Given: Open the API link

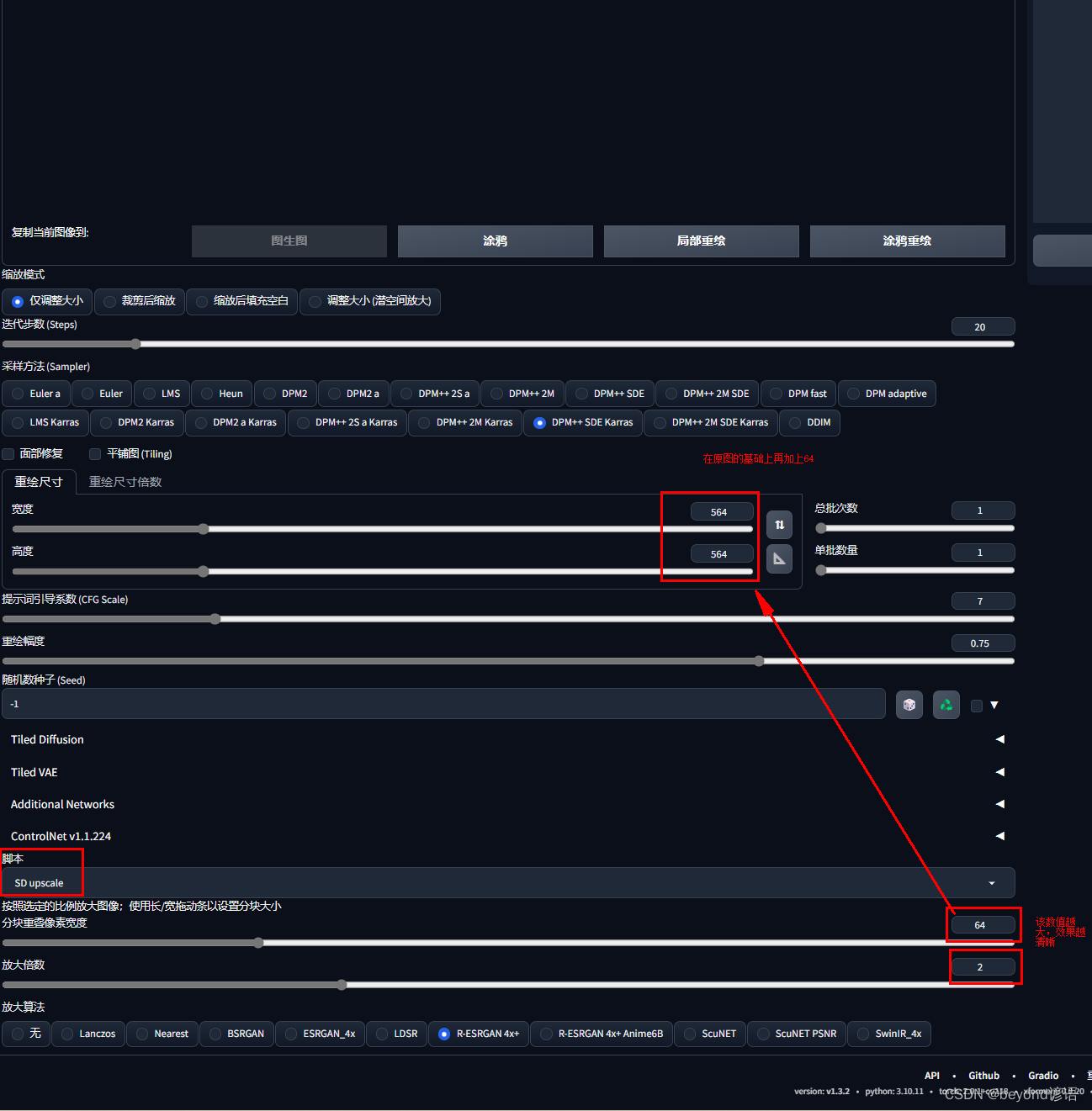Looking at the screenshot, I should 932,1076.
